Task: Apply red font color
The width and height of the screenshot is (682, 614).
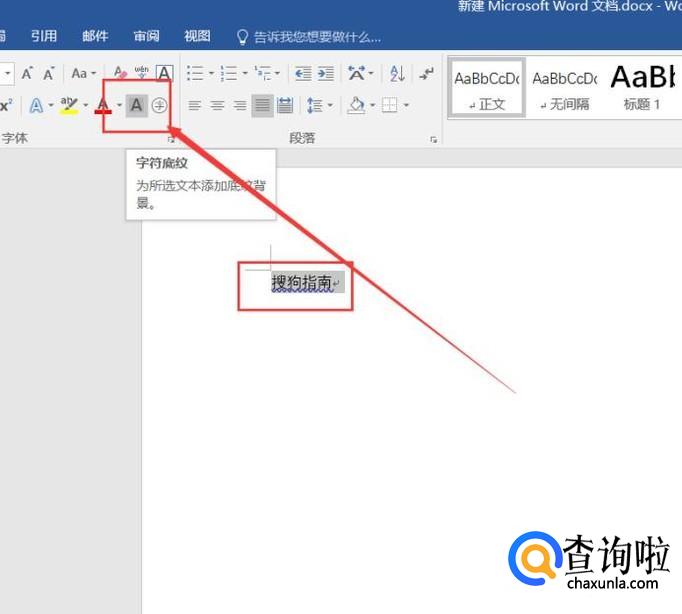Action: (103, 105)
